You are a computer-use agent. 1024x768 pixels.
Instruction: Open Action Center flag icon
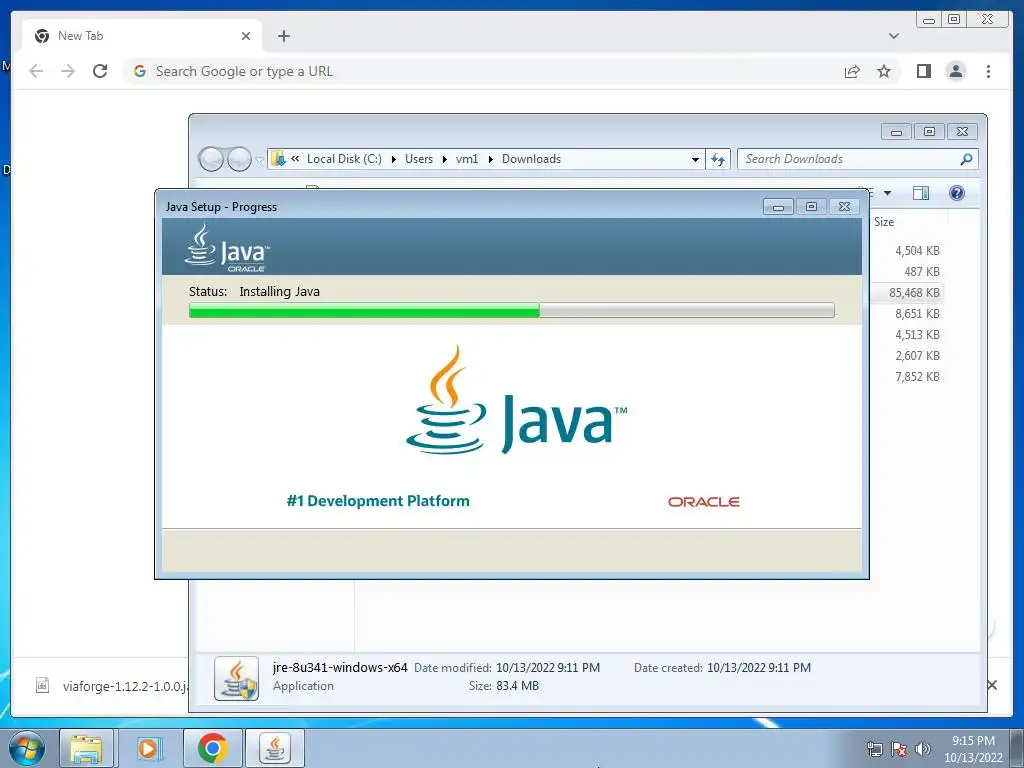899,749
